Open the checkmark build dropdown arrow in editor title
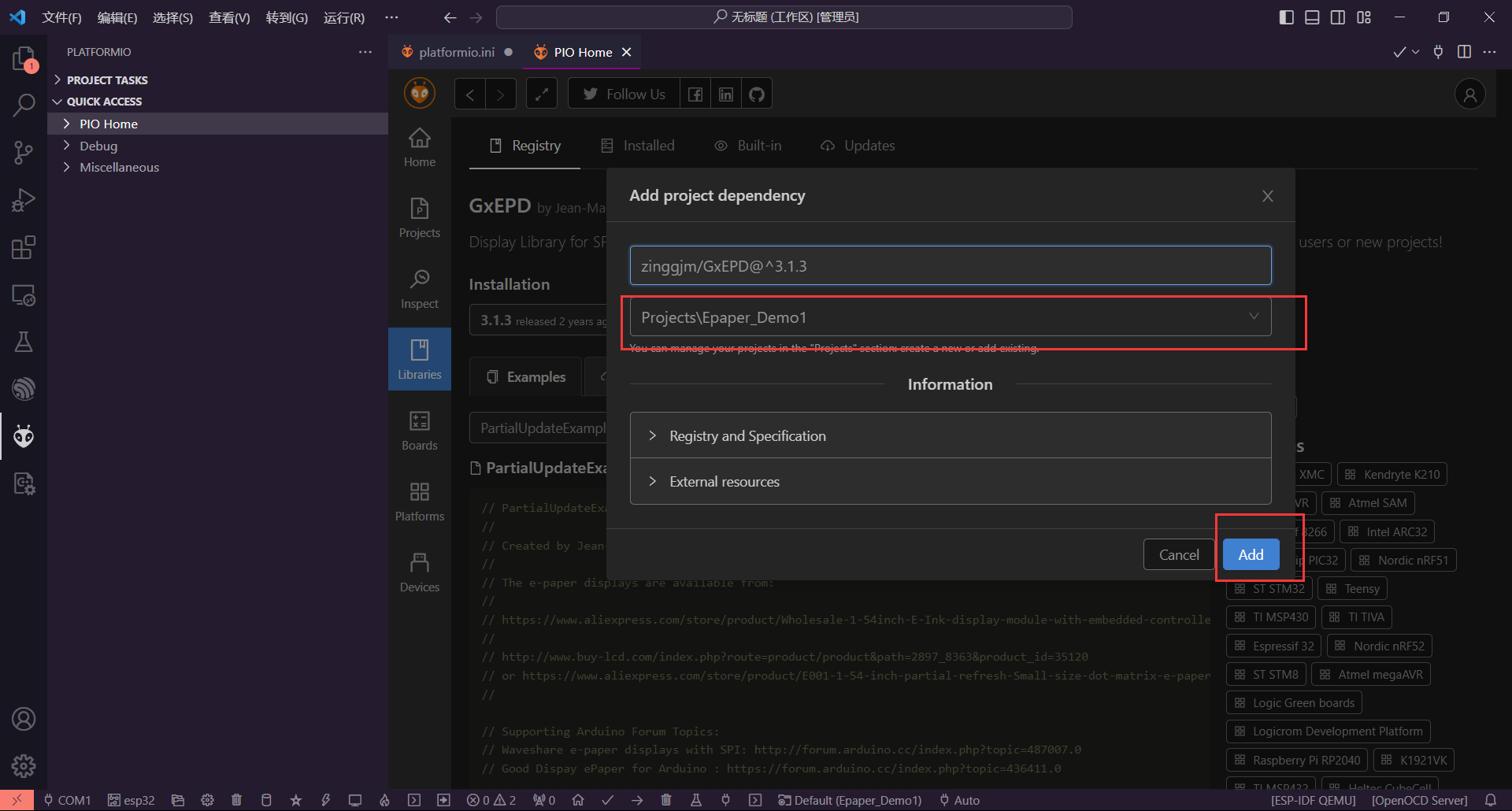The width and height of the screenshot is (1512, 811). pos(1415,52)
